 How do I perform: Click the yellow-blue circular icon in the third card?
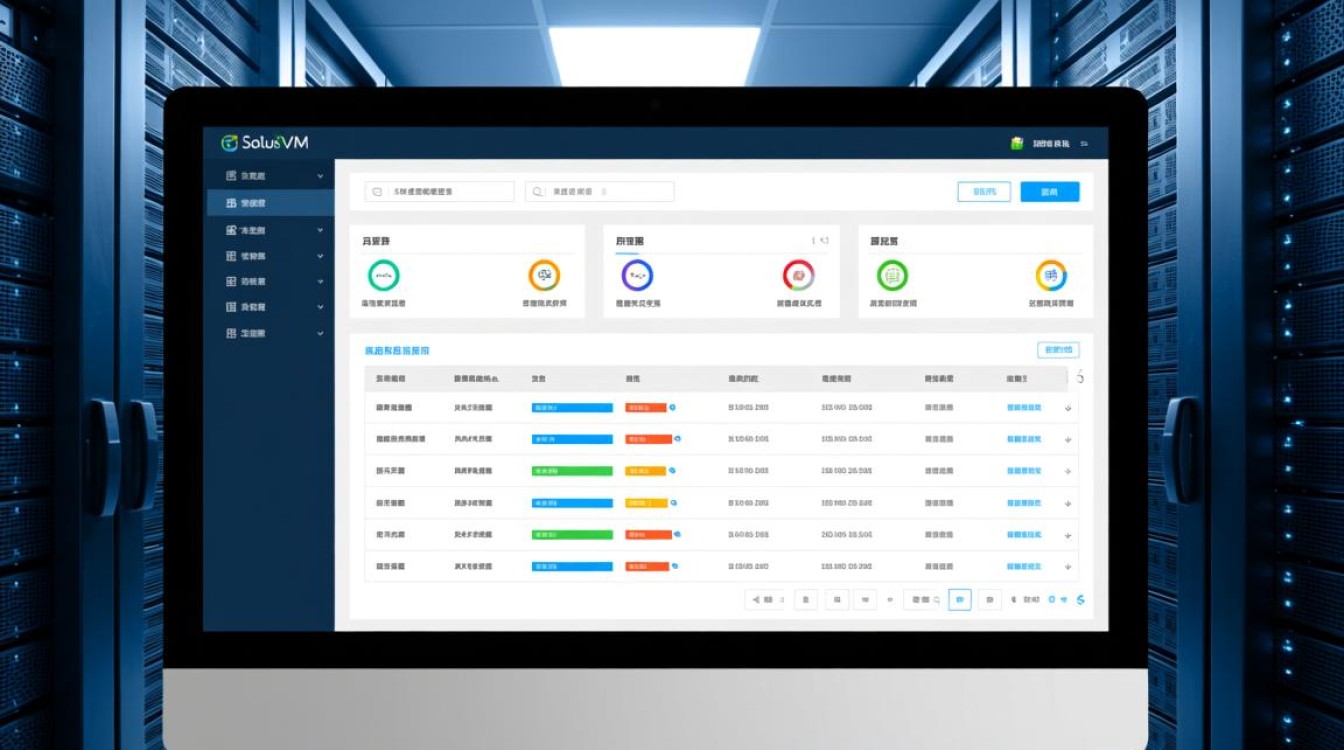[1051, 275]
